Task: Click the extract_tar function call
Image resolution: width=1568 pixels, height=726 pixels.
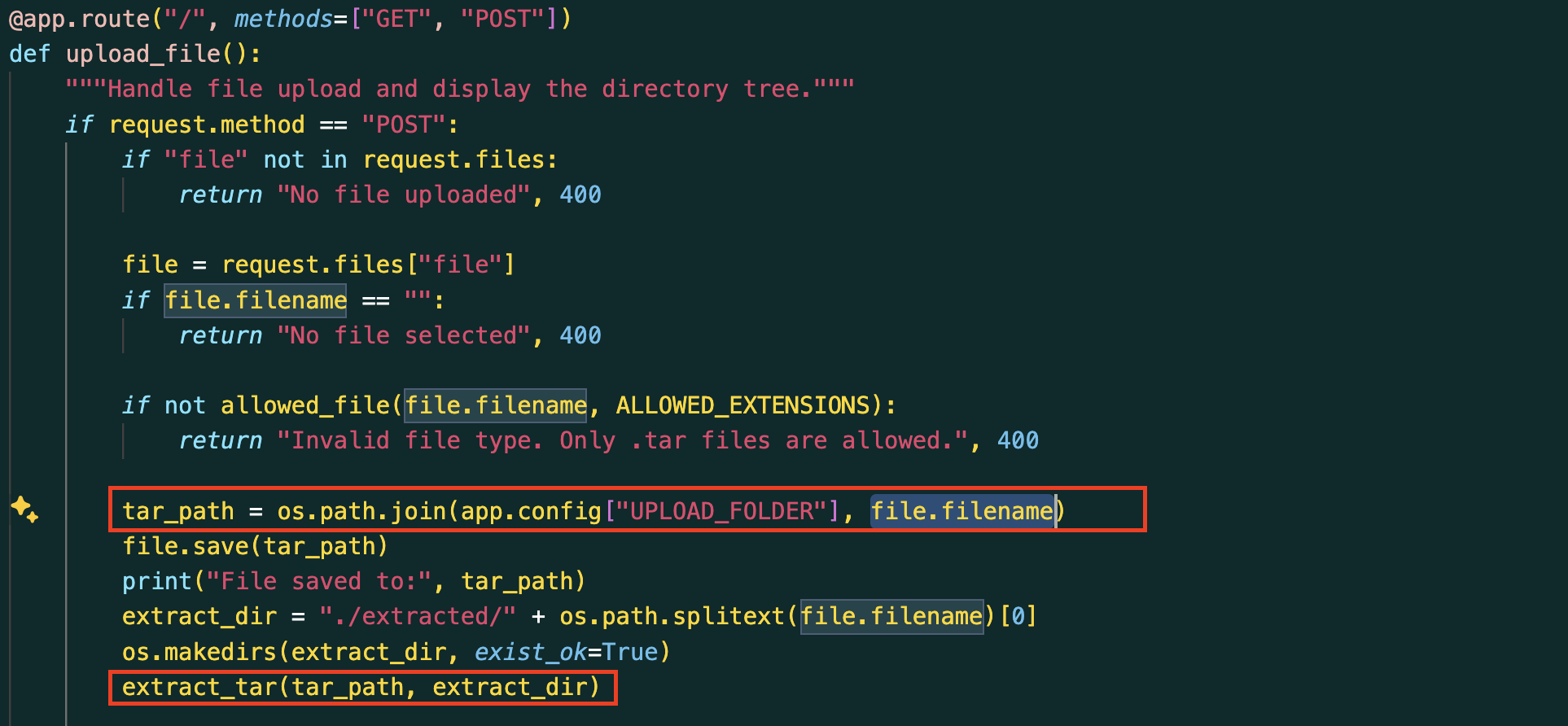Action: (x=361, y=687)
